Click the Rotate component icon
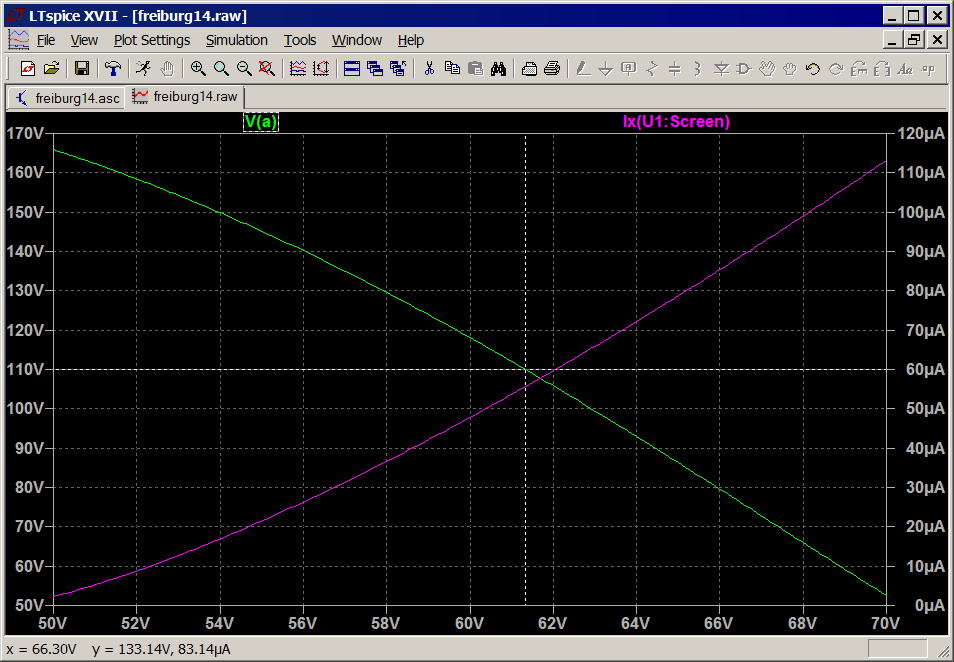The width and height of the screenshot is (954, 662). [x=859, y=69]
